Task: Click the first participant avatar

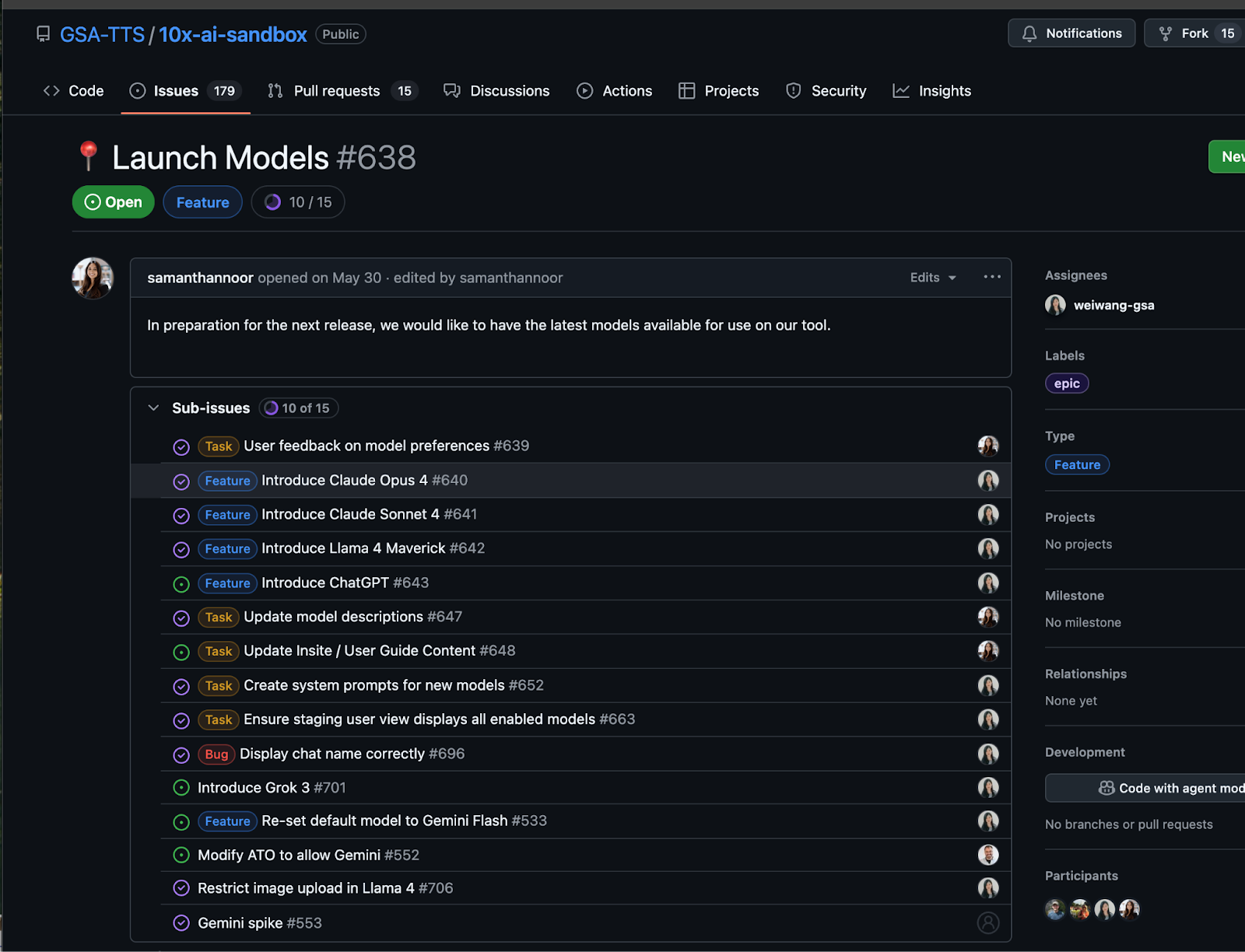Action: click(1055, 908)
